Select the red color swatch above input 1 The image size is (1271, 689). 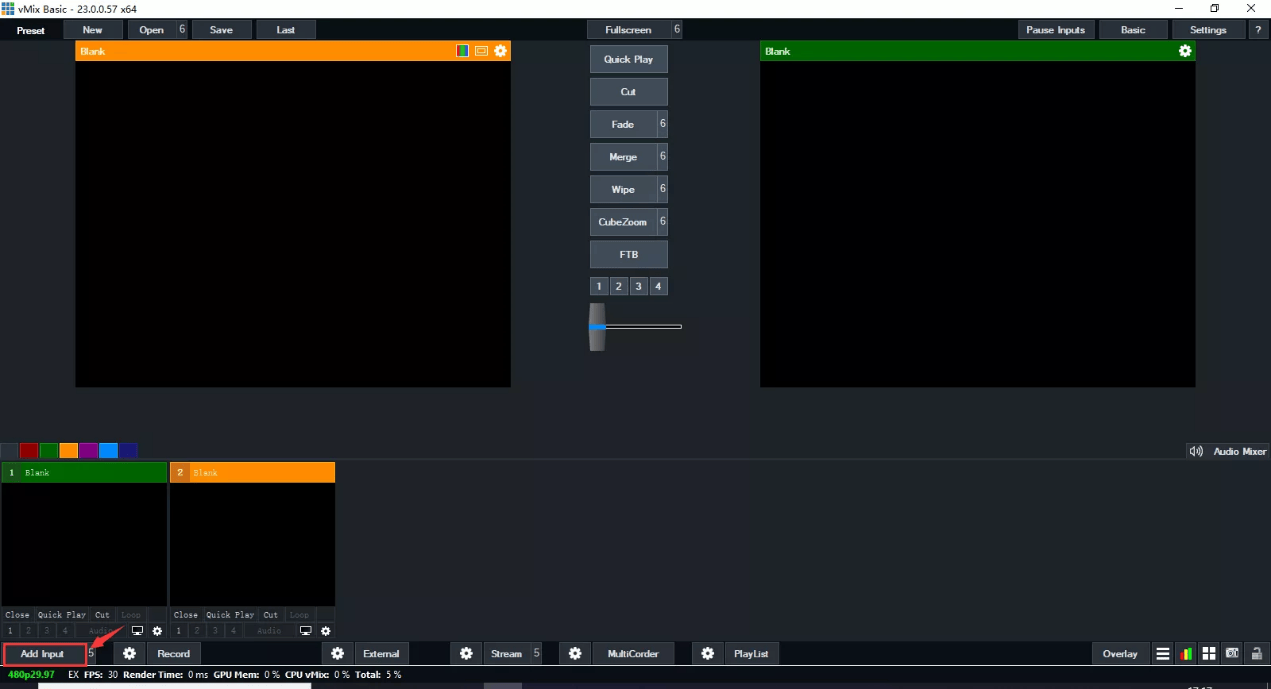27,450
